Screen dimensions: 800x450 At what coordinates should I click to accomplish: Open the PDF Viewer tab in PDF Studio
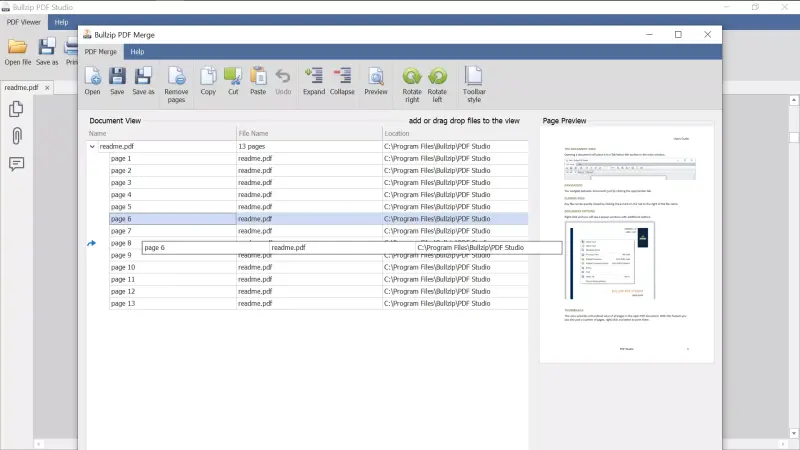23,22
